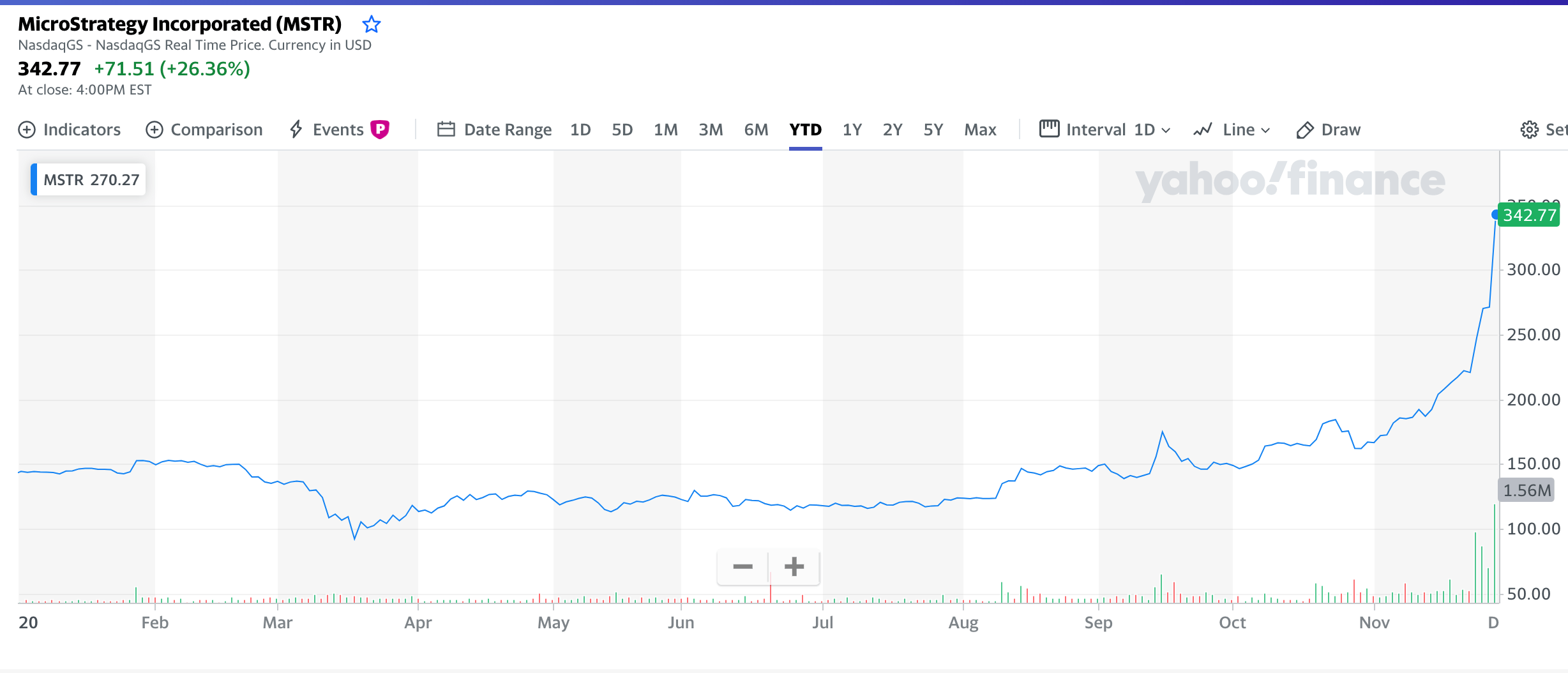Choose the 6M range

coord(756,130)
